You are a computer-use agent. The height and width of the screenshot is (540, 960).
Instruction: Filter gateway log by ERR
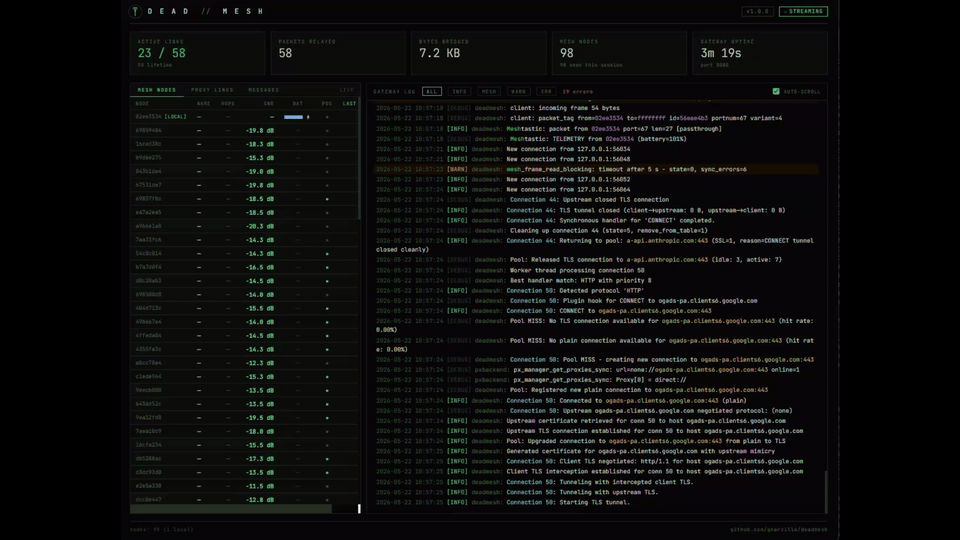coord(546,91)
